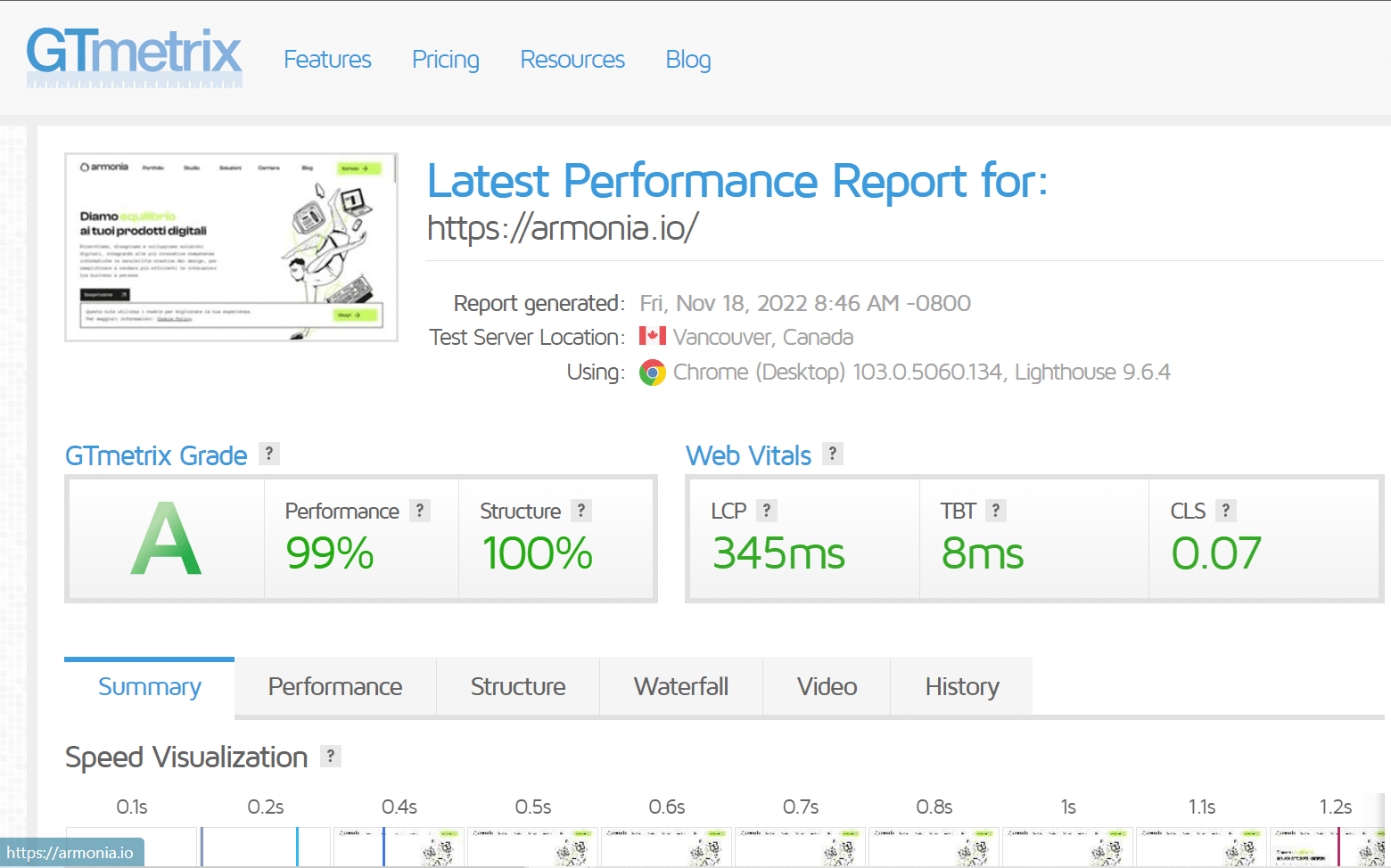Click the 8ms TBT value
Viewport: 1391px width, 868px height.
[983, 553]
